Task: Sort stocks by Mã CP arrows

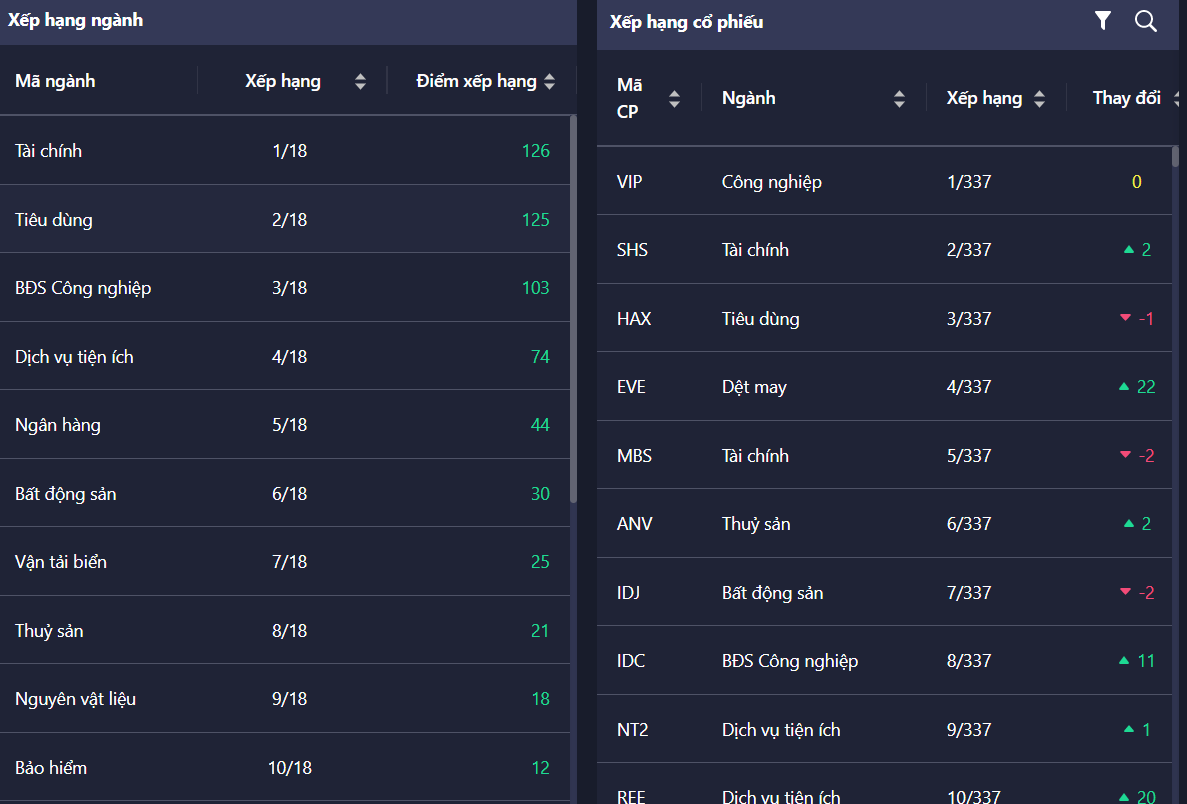Action: tap(674, 98)
